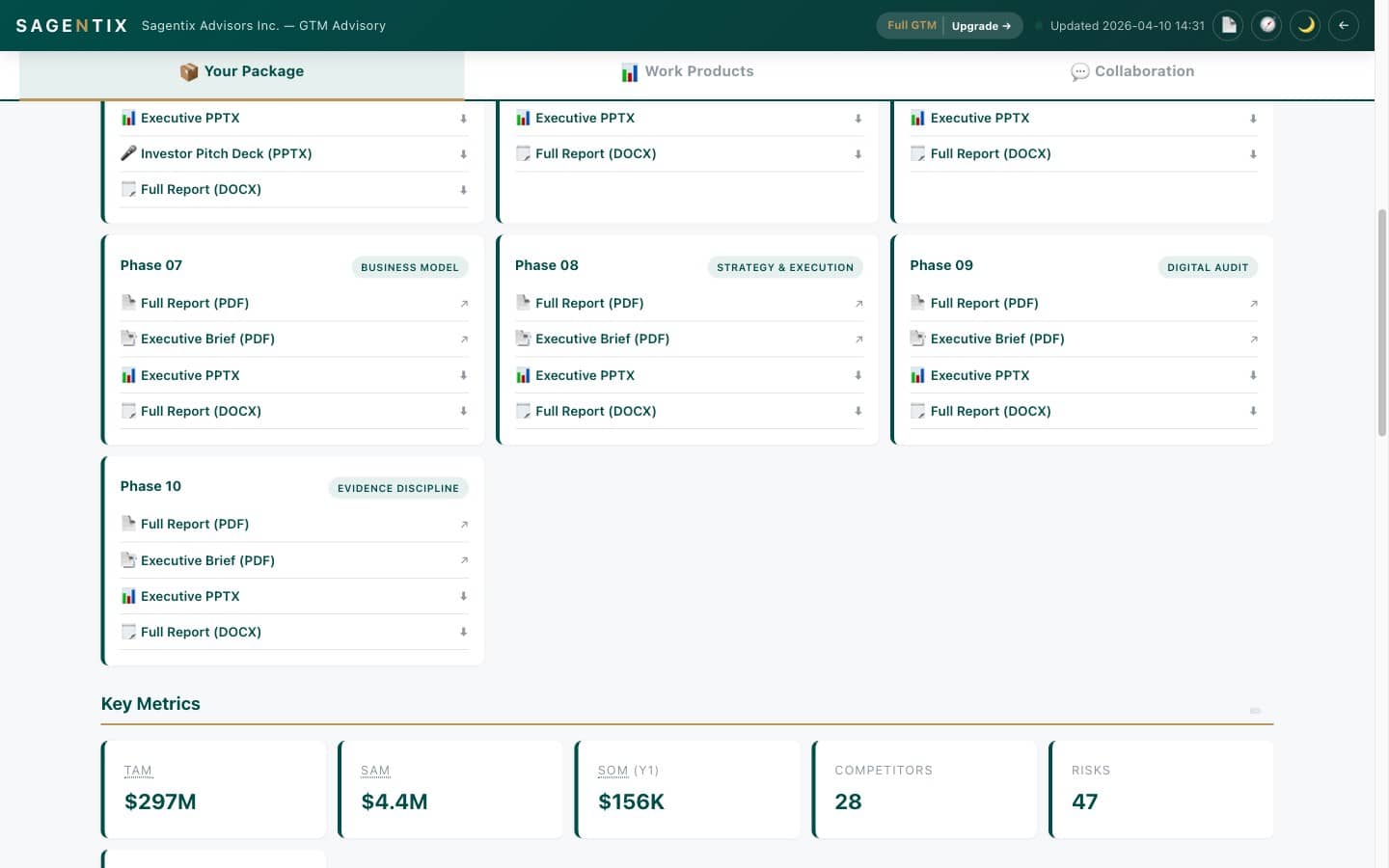Go back using the left arrow button

pos(1344,25)
